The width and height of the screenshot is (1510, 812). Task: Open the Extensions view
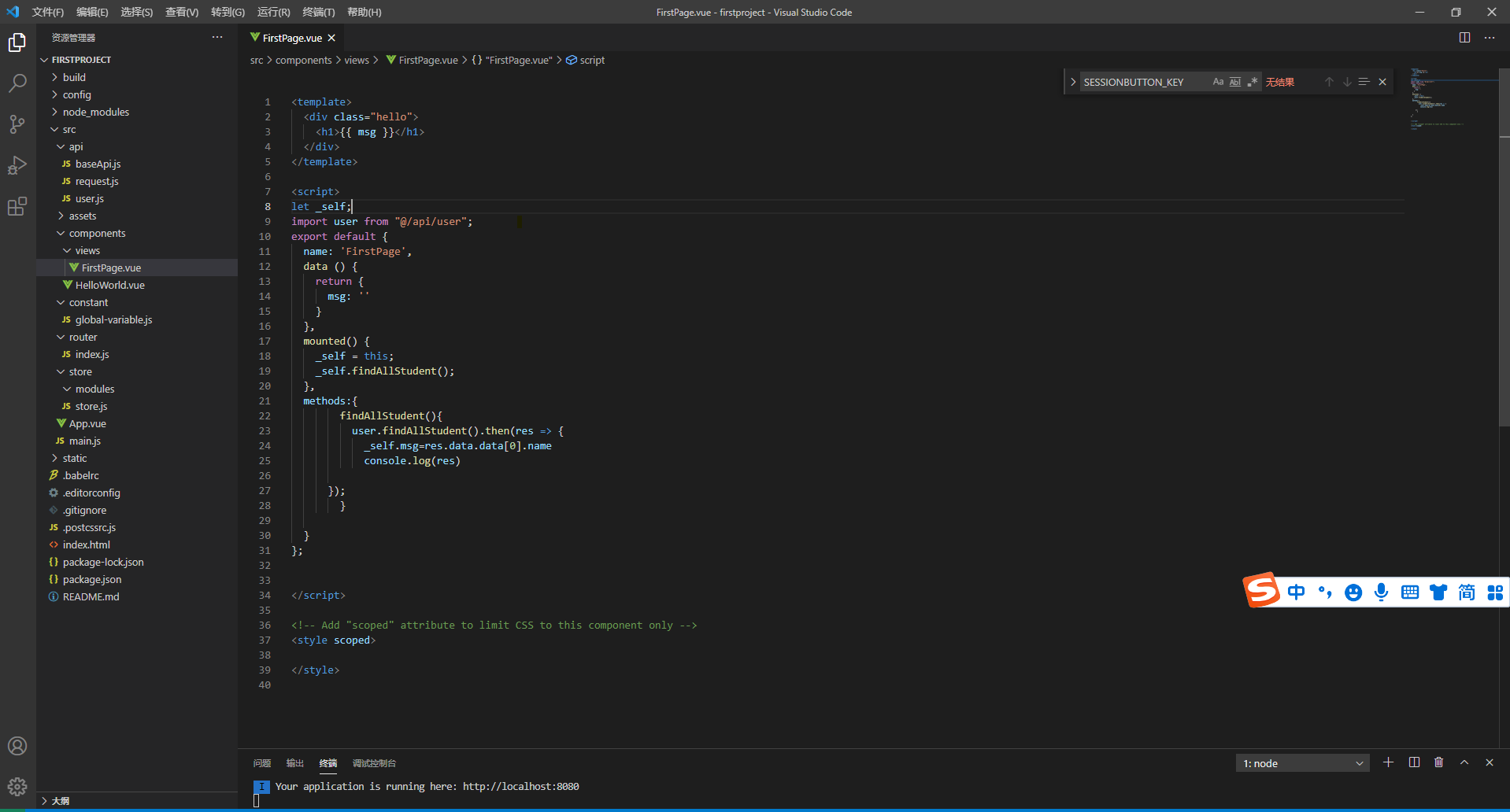17,206
